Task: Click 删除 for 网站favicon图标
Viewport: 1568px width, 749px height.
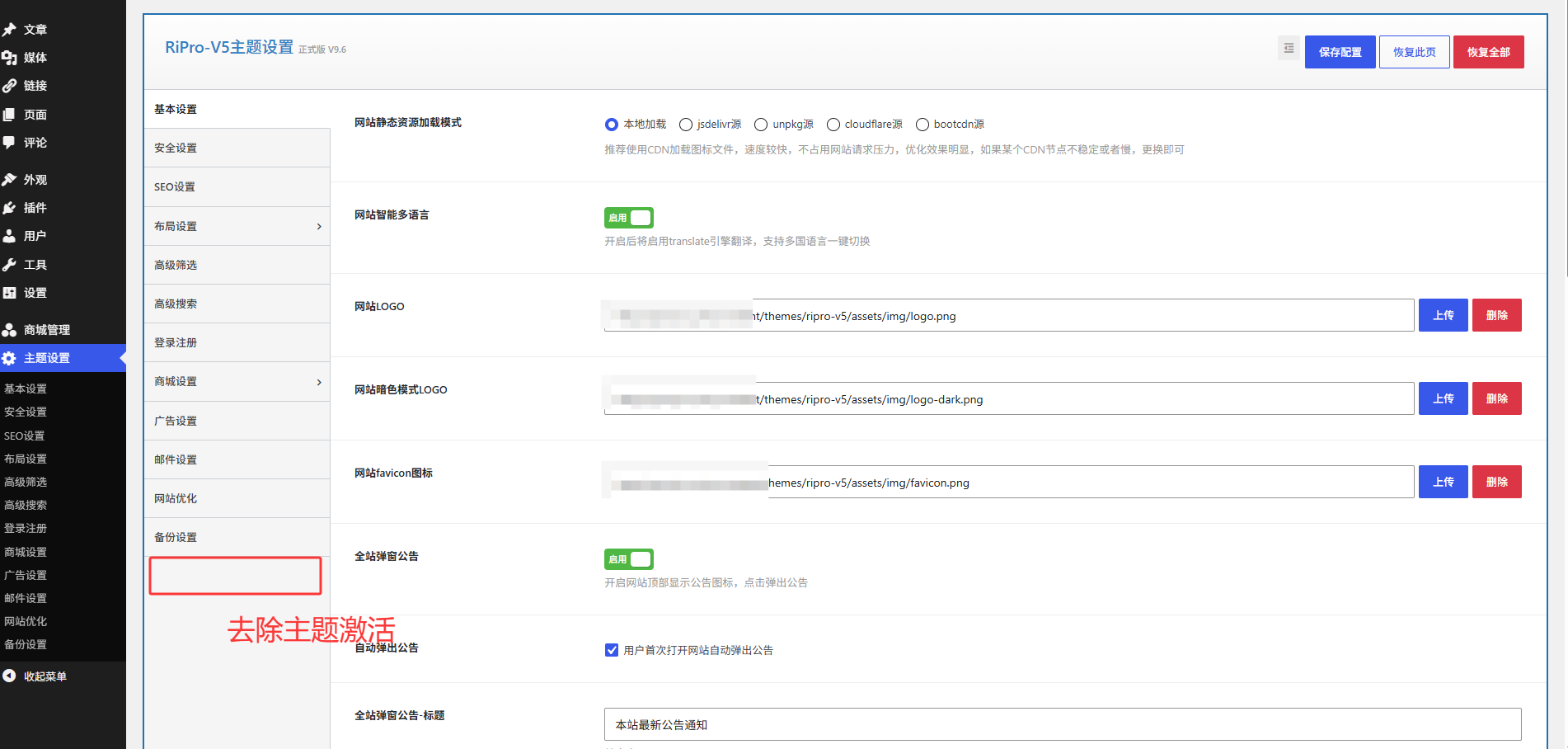Action: pos(1497,482)
